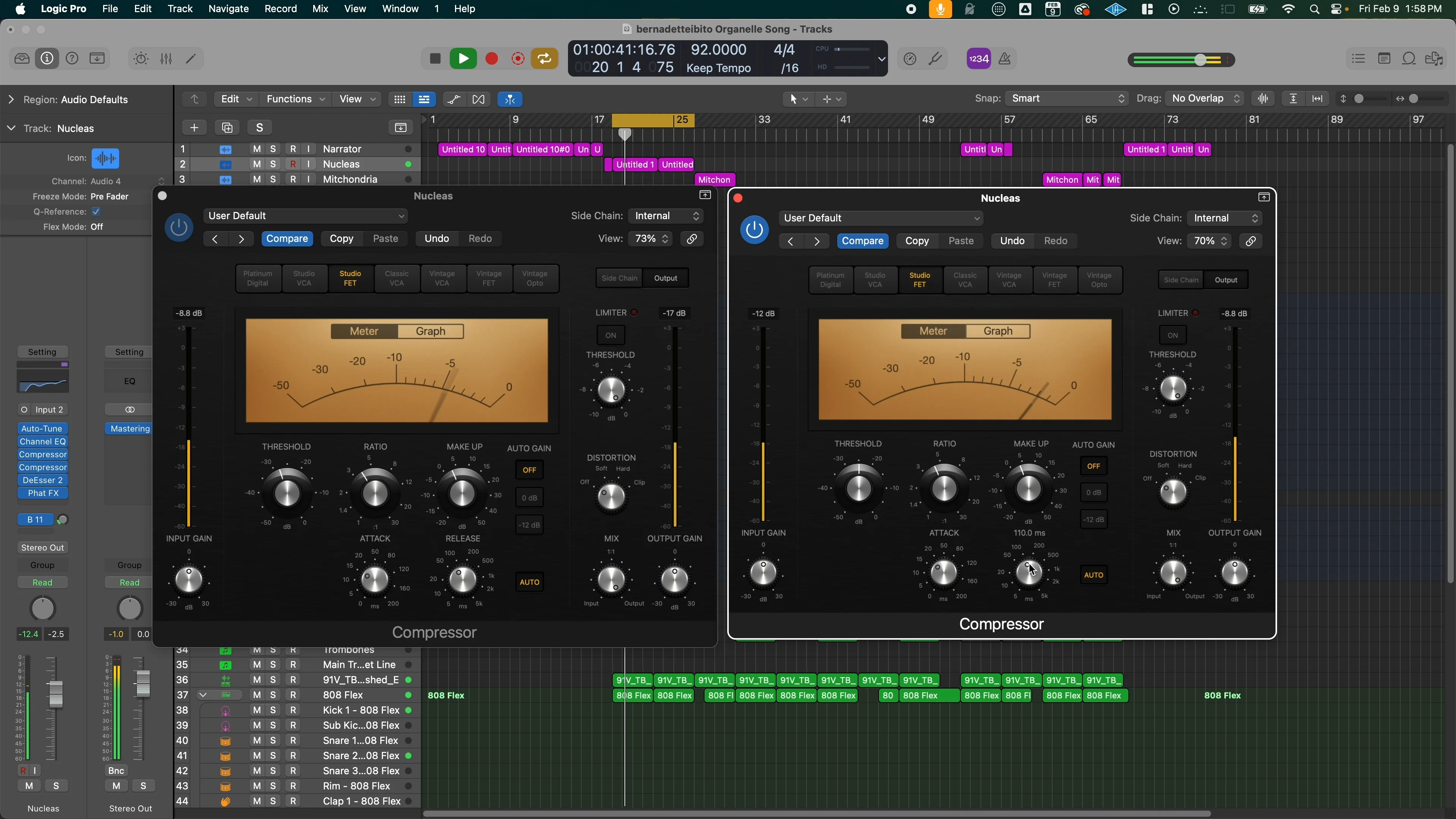This screenshot has height=819, width=1456.
Task: Open the Snap Smart dropdown
Action: (1066, 98)
